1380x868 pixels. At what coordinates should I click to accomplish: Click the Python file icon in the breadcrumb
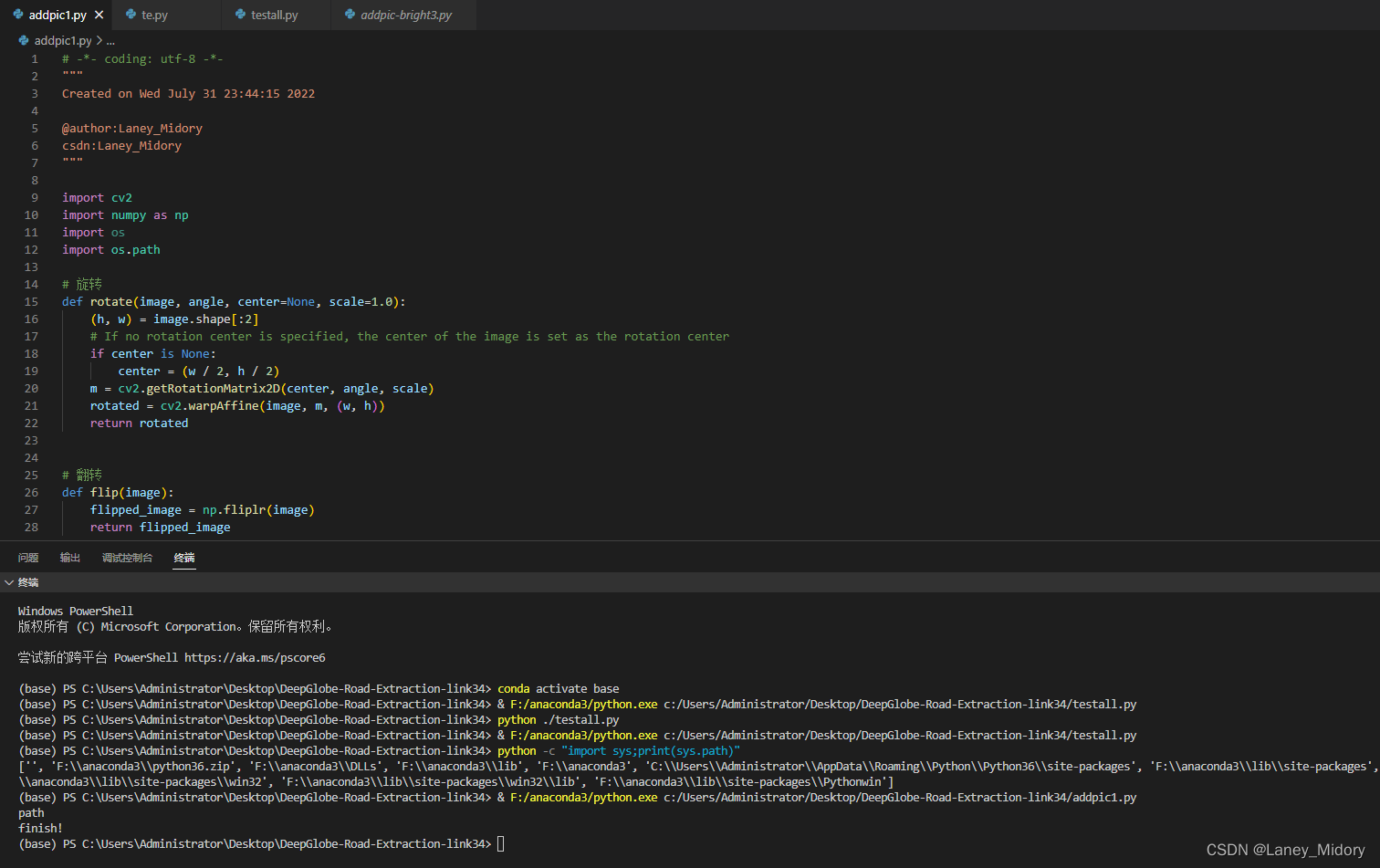pyautogui.click(x=24, y=40)
